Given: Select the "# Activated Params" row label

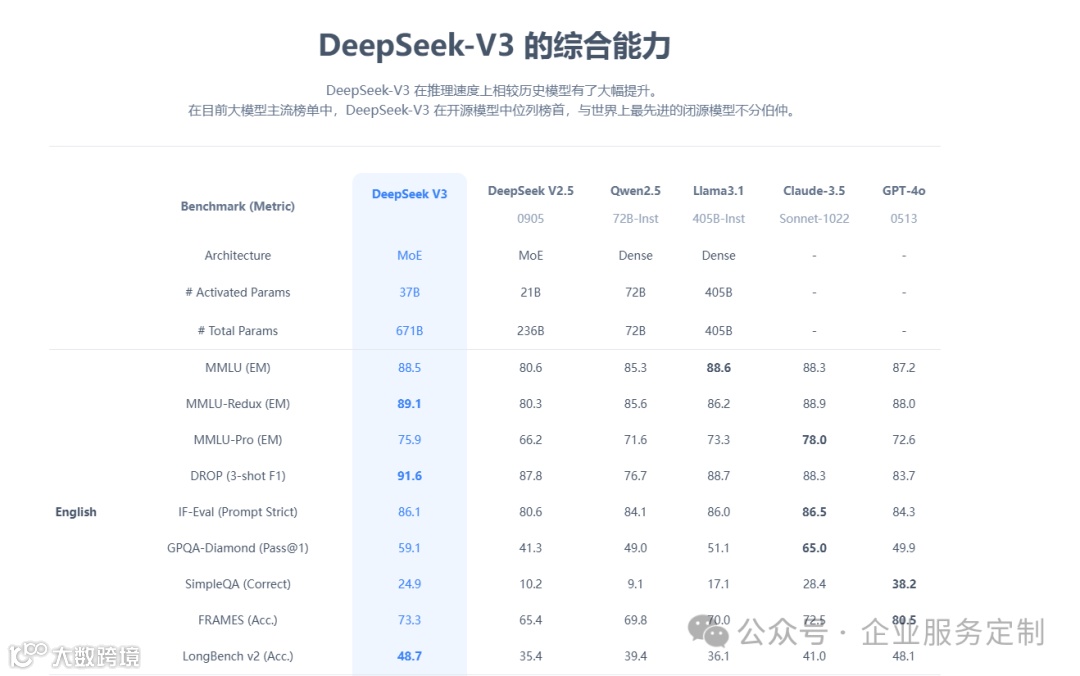Looking at the screenshot, I should pos(238,292).
